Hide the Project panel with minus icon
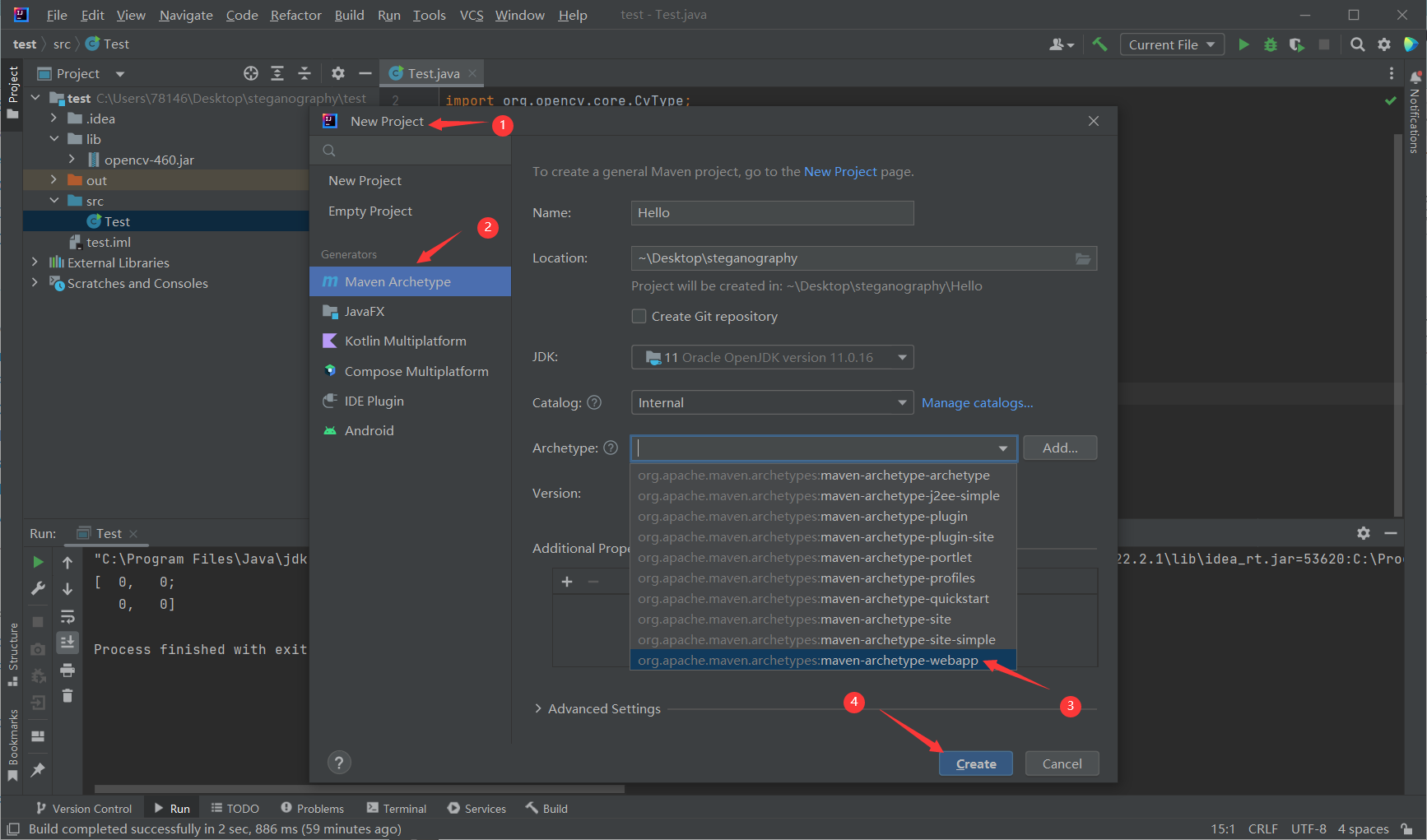 click(x=365, y=73)
